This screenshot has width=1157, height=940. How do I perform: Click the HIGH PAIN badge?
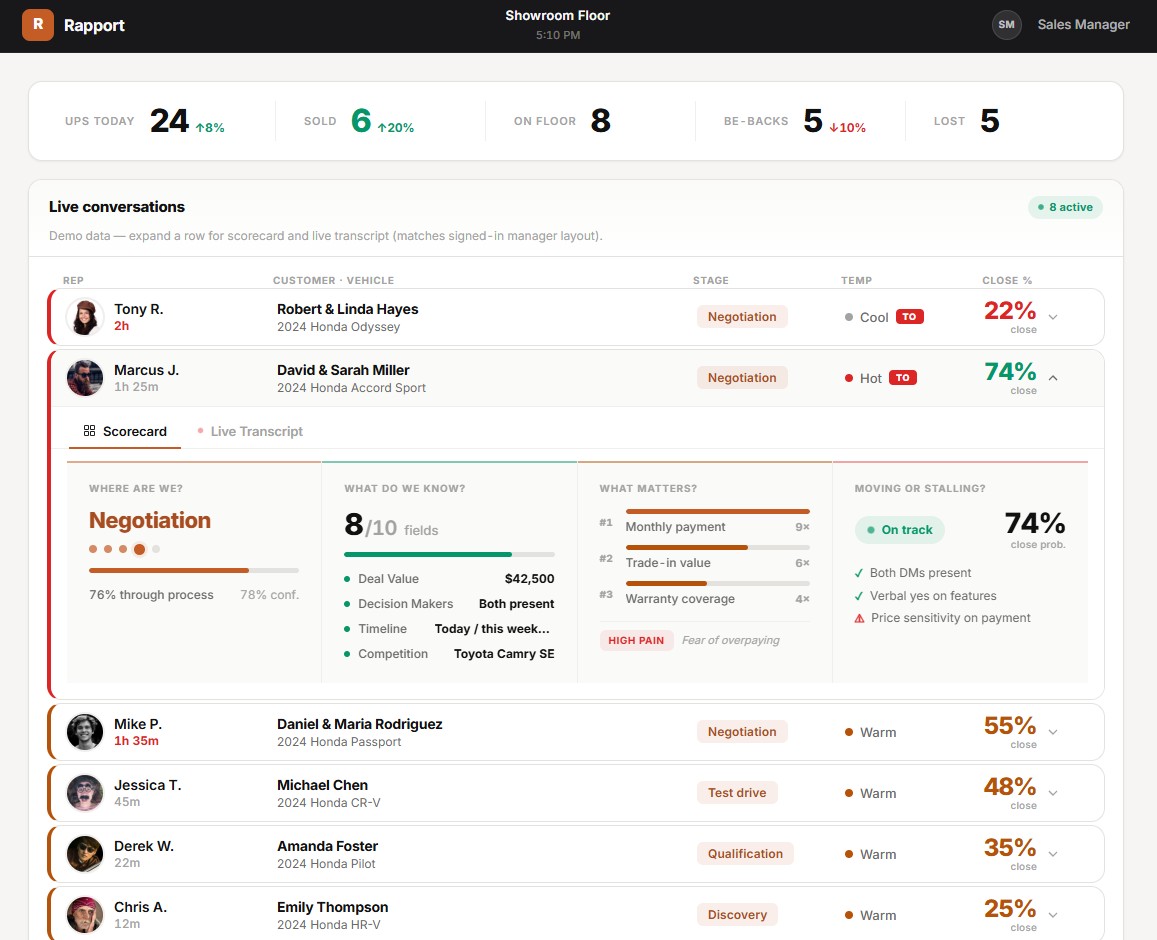(x=636, y=640)
